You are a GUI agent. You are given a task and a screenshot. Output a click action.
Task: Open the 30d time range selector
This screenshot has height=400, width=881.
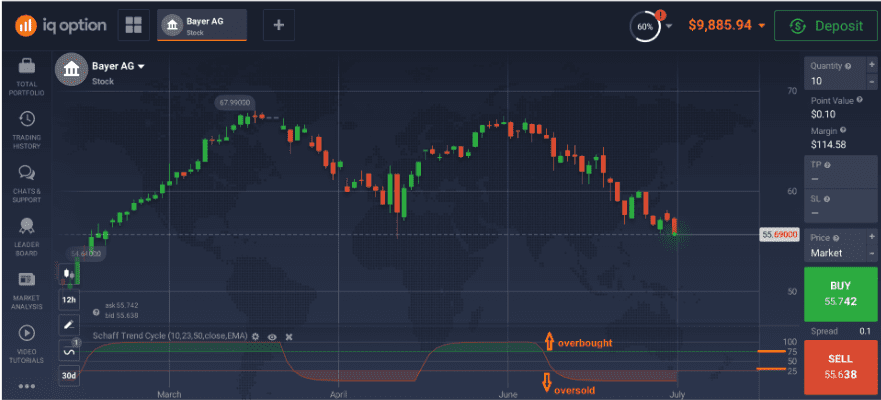[x=69, y=376]
